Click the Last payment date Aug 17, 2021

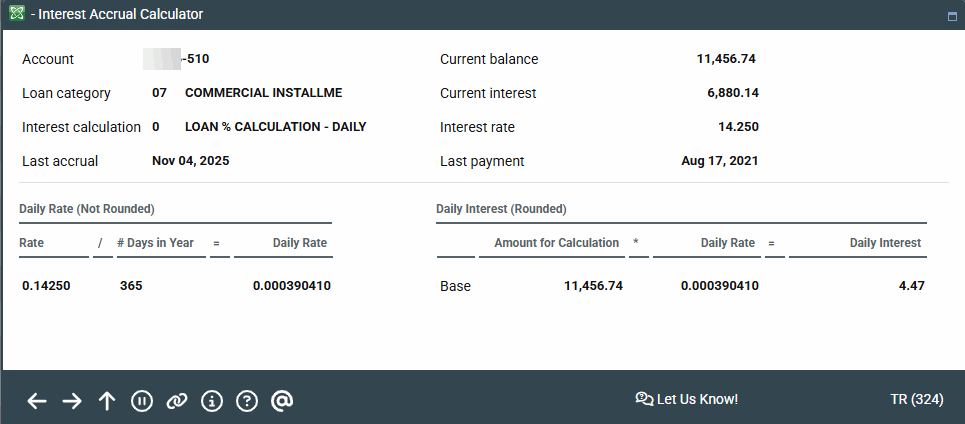click(x=718, y=161)
